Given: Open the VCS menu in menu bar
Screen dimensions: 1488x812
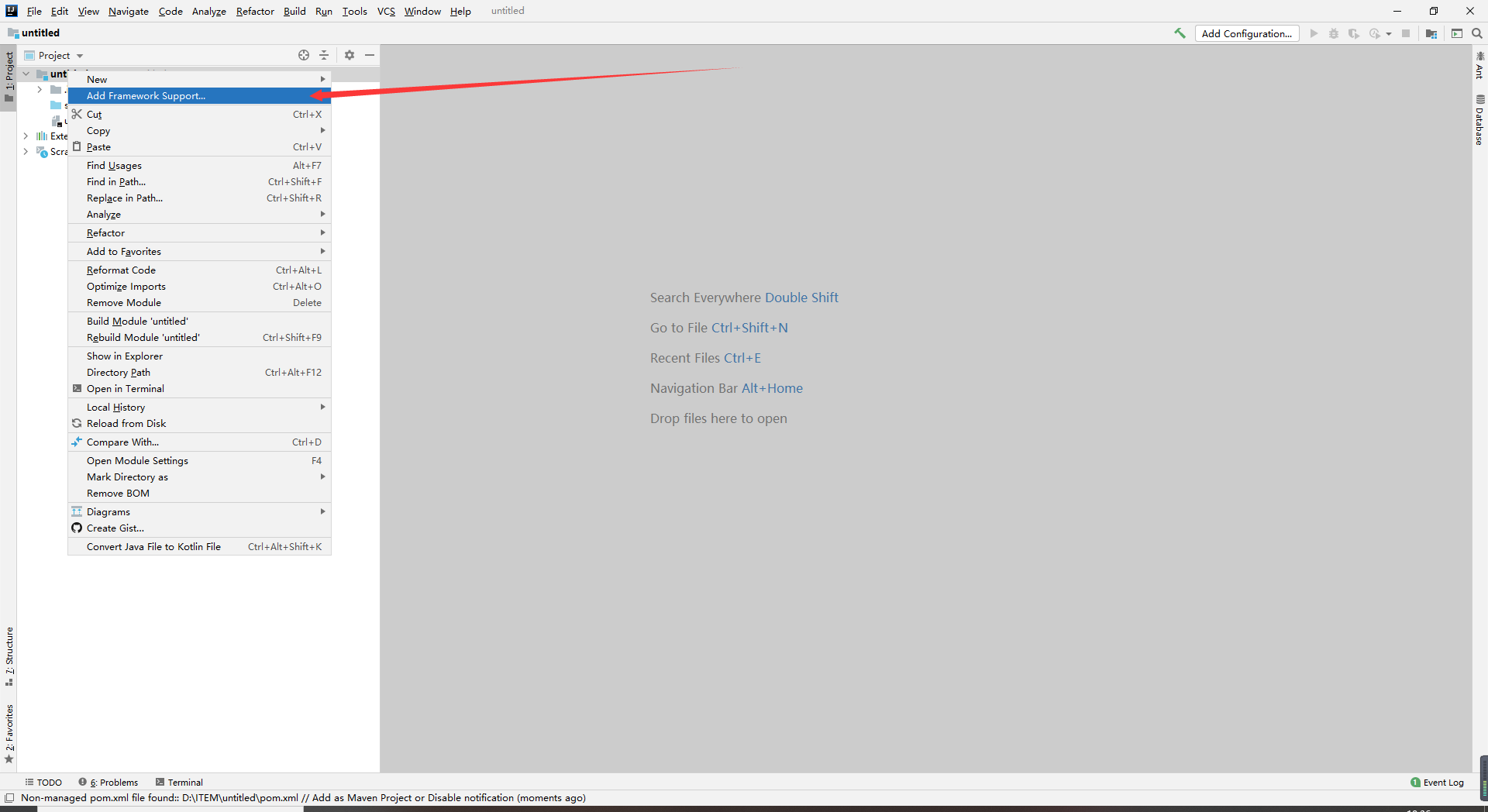Looking at the screenshot, I should (x=386, y=11).
